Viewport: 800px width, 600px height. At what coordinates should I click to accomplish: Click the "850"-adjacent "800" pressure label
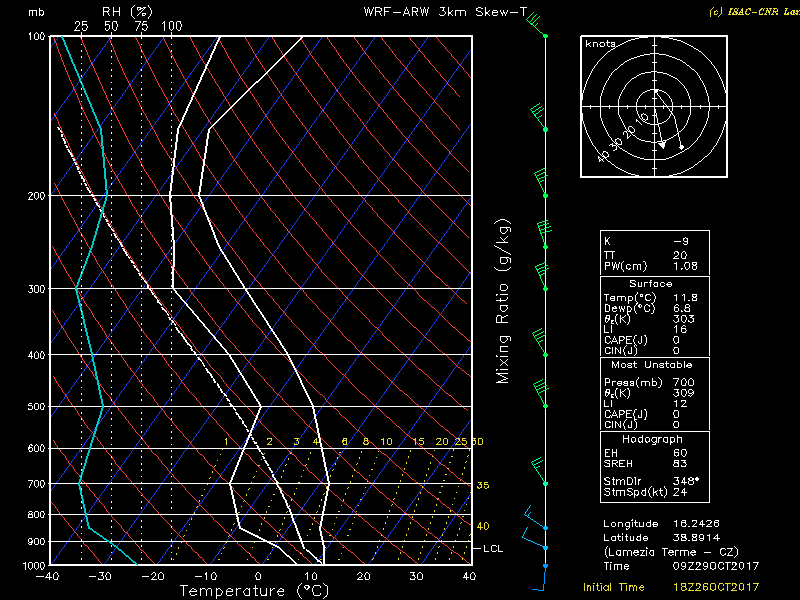36,514
